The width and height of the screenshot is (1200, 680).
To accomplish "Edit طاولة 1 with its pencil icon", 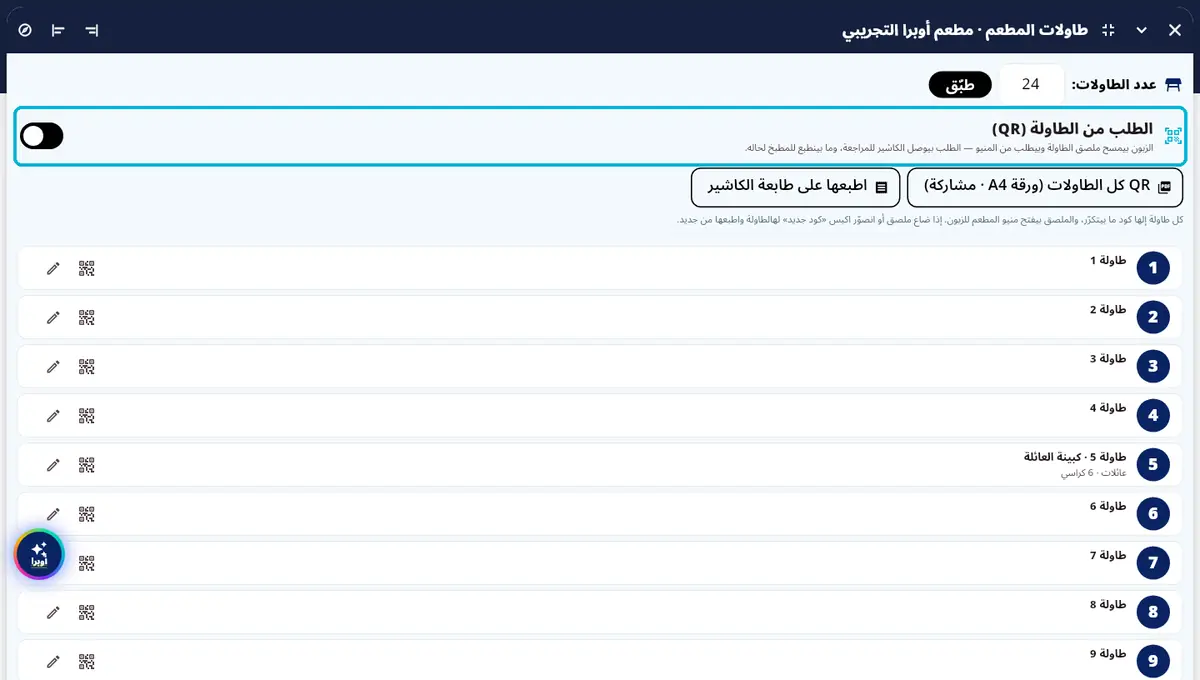I will click(x=53, y=268).
